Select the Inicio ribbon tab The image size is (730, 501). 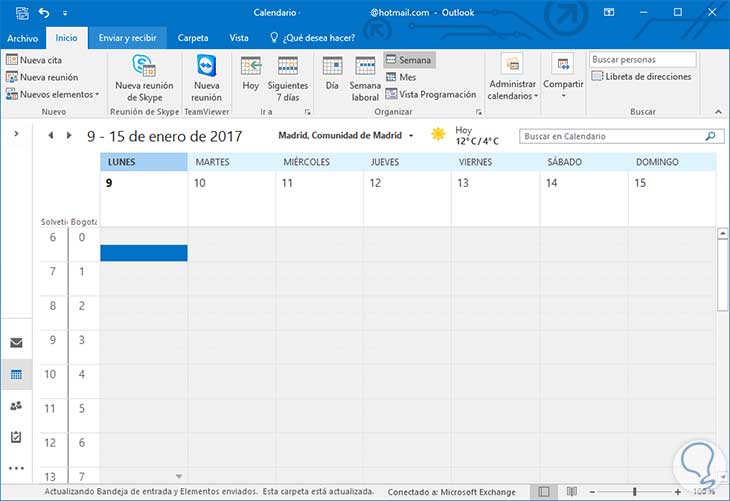67,38
